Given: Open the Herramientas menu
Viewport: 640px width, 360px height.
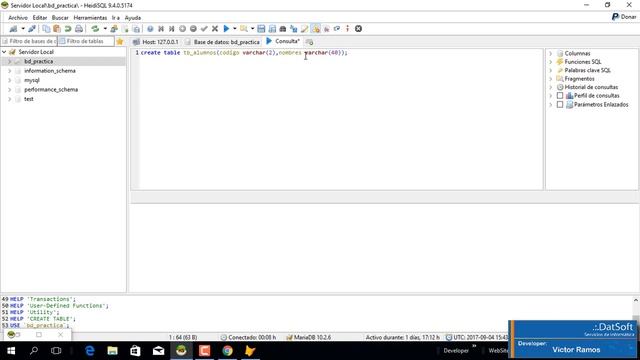Looking at the screenshot, I should pos(90,18).
